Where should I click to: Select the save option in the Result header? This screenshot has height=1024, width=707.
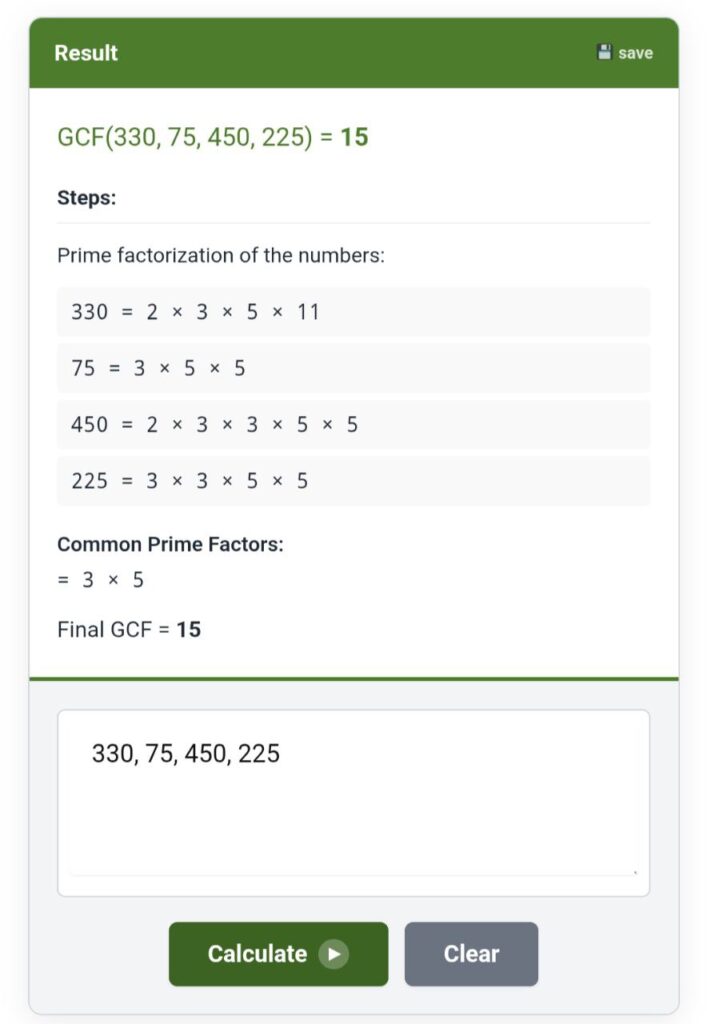[624, 52]
